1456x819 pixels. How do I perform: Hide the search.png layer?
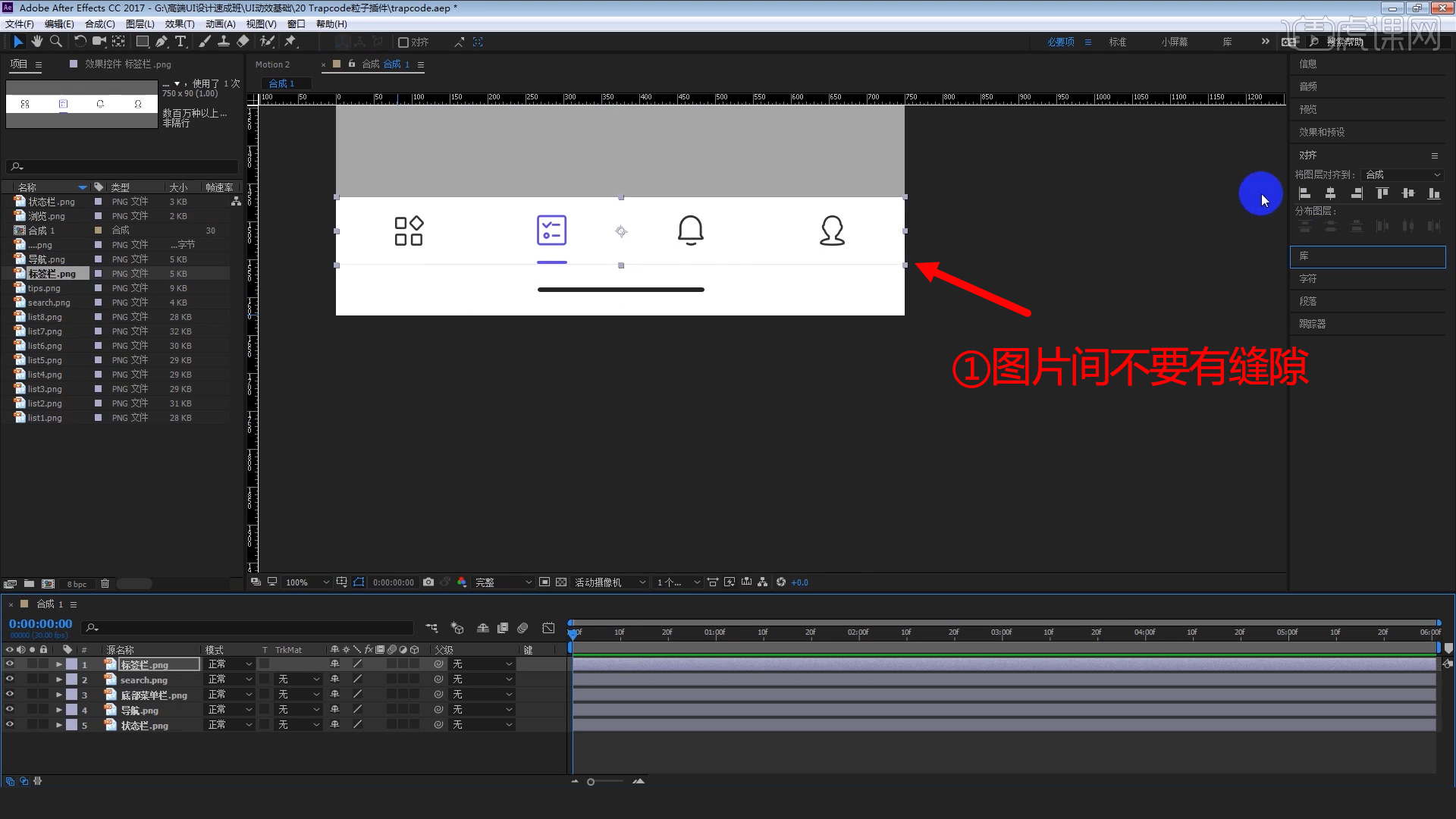click(x=10, y=679)
